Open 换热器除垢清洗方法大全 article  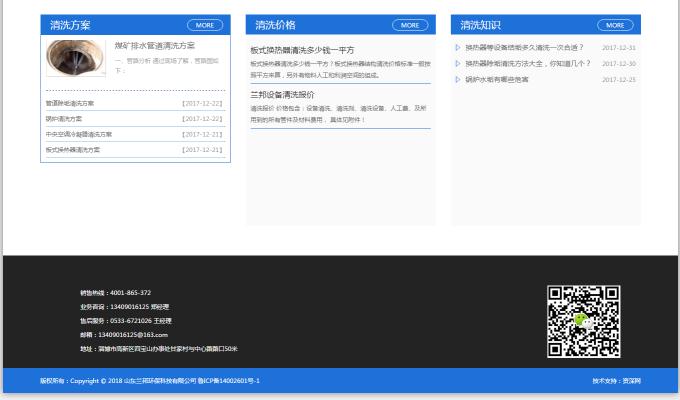[527, 63]
